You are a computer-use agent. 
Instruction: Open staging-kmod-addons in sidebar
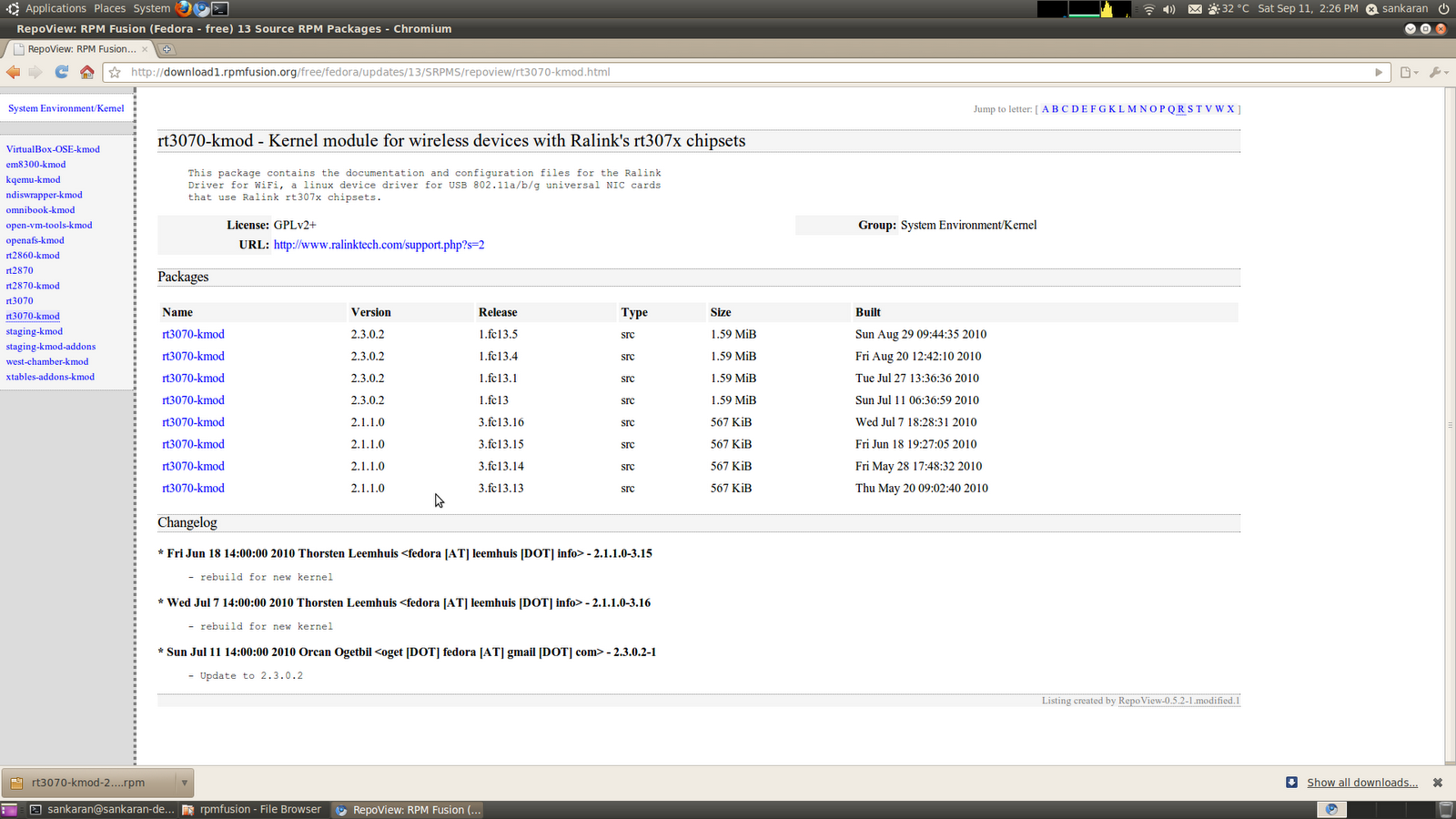coord(50,347)
